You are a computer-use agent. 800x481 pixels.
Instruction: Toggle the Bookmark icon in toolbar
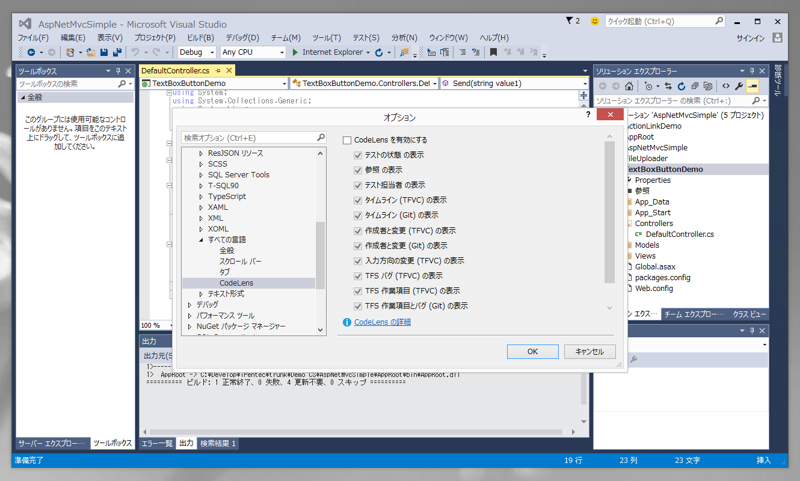493,52
